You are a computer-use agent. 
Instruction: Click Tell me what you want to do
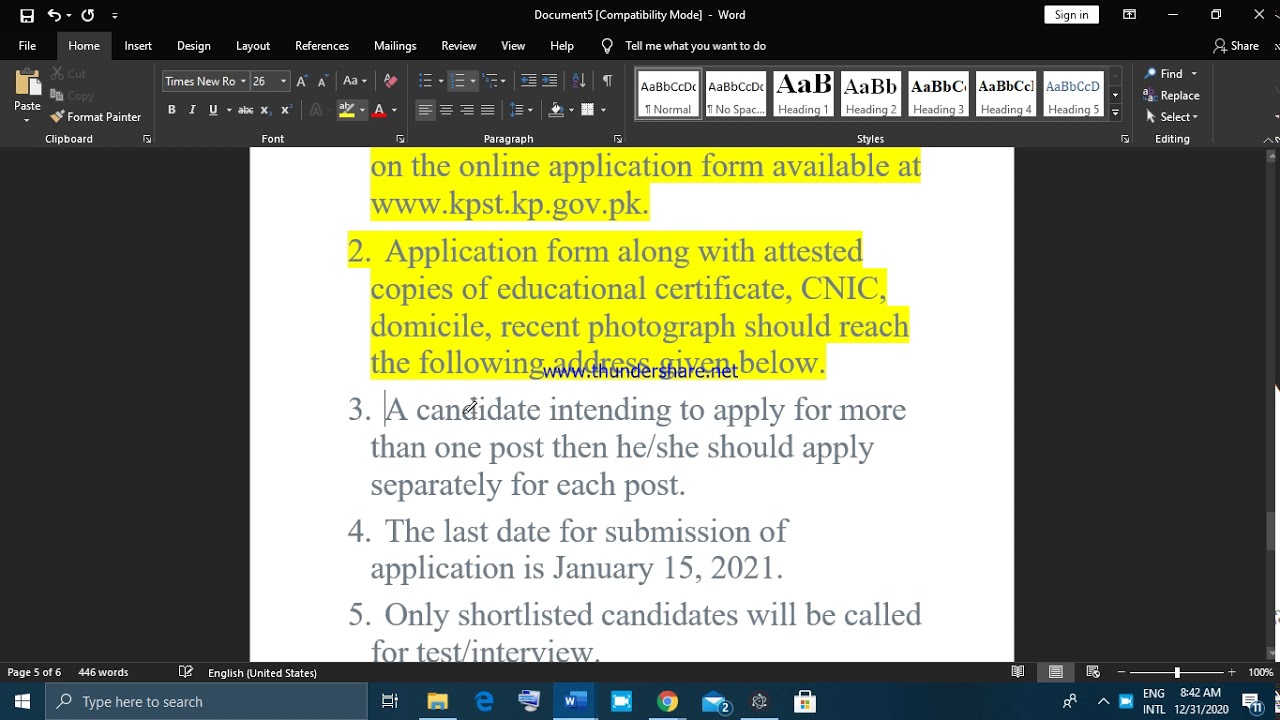click(684, 46)
